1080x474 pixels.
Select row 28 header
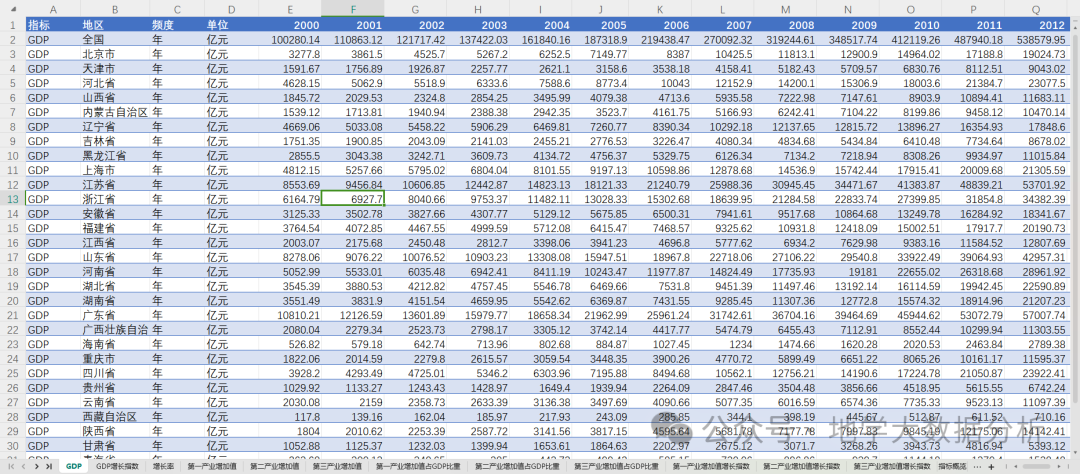(12, 417)
